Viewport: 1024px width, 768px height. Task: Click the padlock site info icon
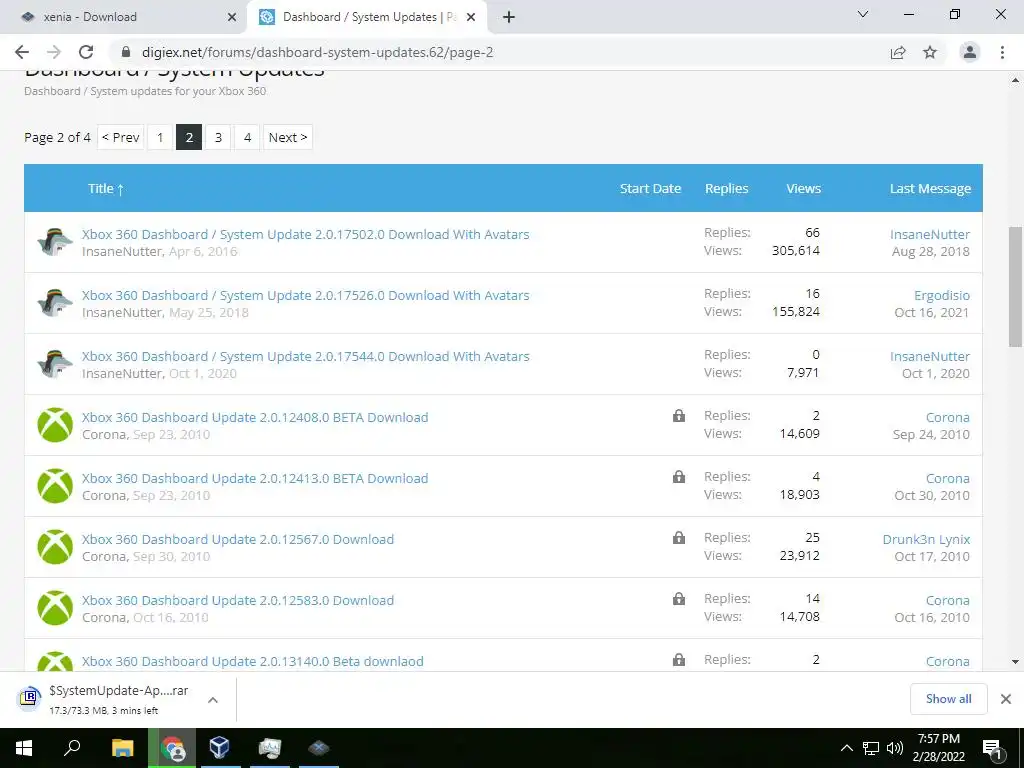(126, 52)
